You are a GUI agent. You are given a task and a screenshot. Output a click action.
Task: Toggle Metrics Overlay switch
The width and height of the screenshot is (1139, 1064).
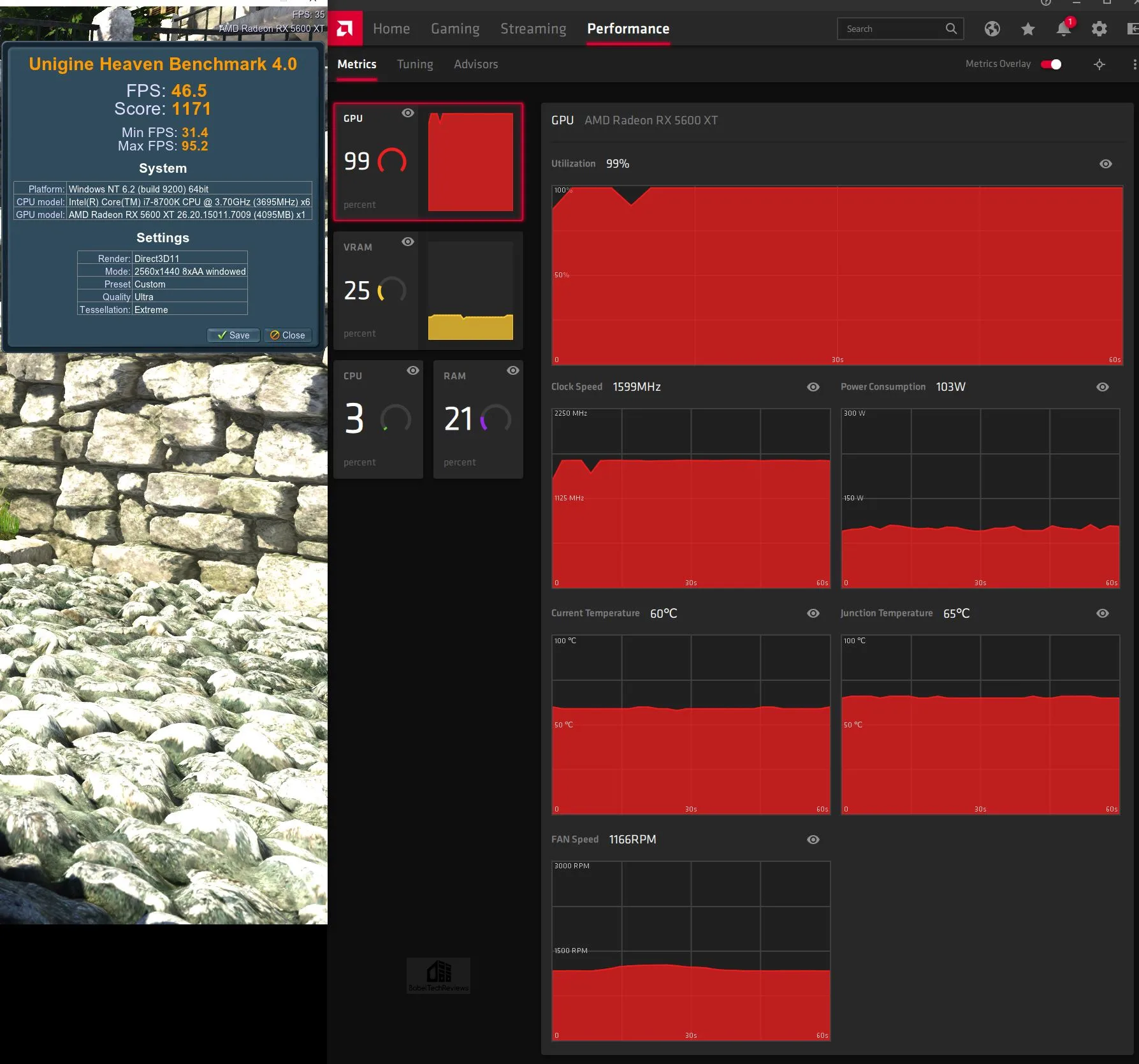pos(1051,64)
